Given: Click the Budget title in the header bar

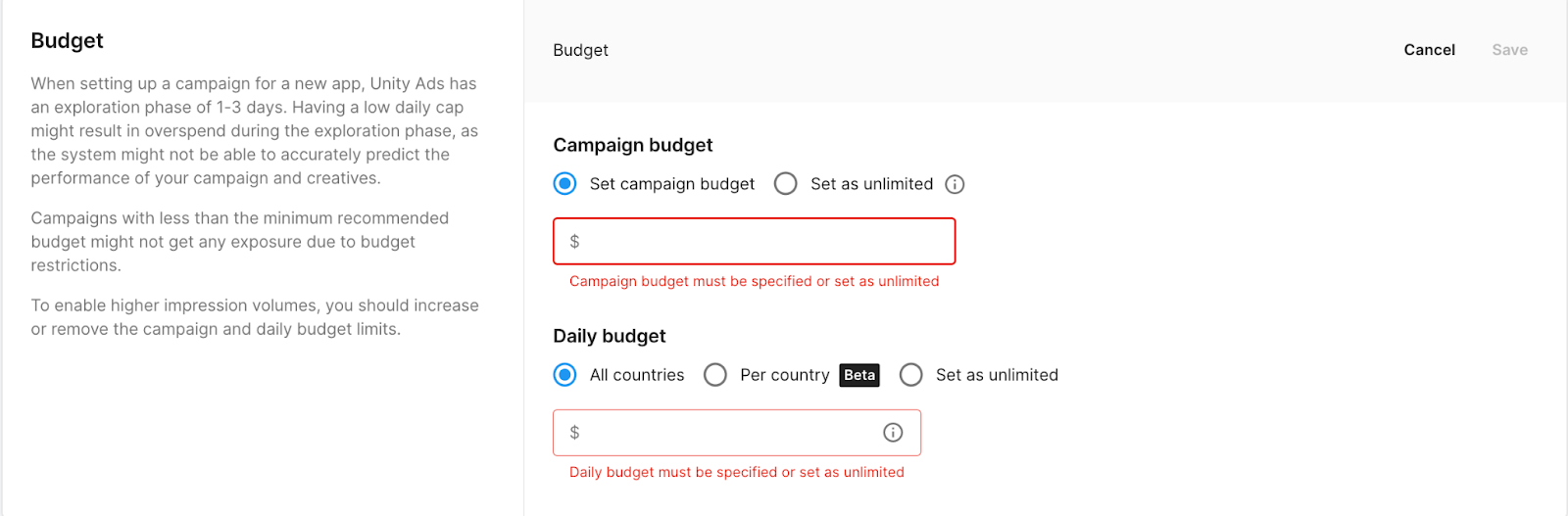Looking at the screenshot, I should tap(580, 50).
